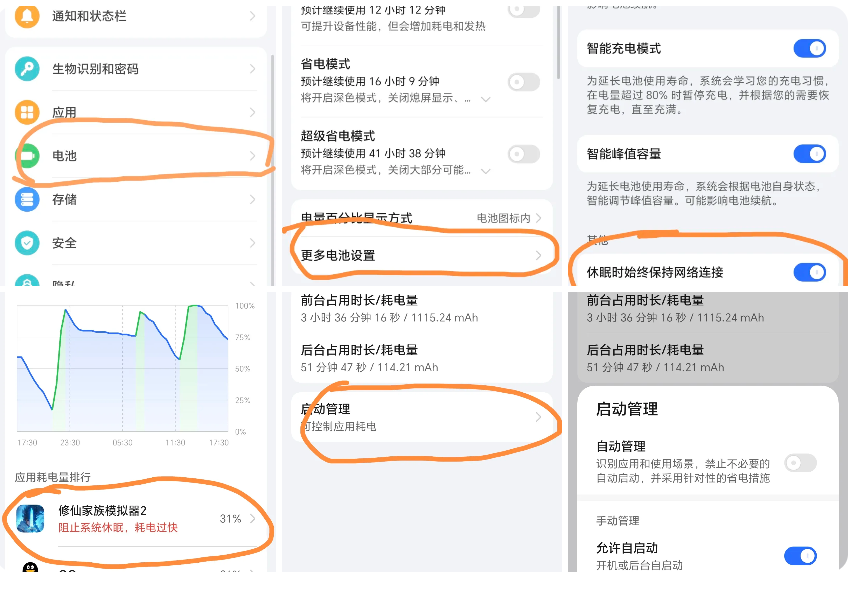
Task: Toggle the allow auto-start (允许自启动) switch
Action: (x=800, y=556)
